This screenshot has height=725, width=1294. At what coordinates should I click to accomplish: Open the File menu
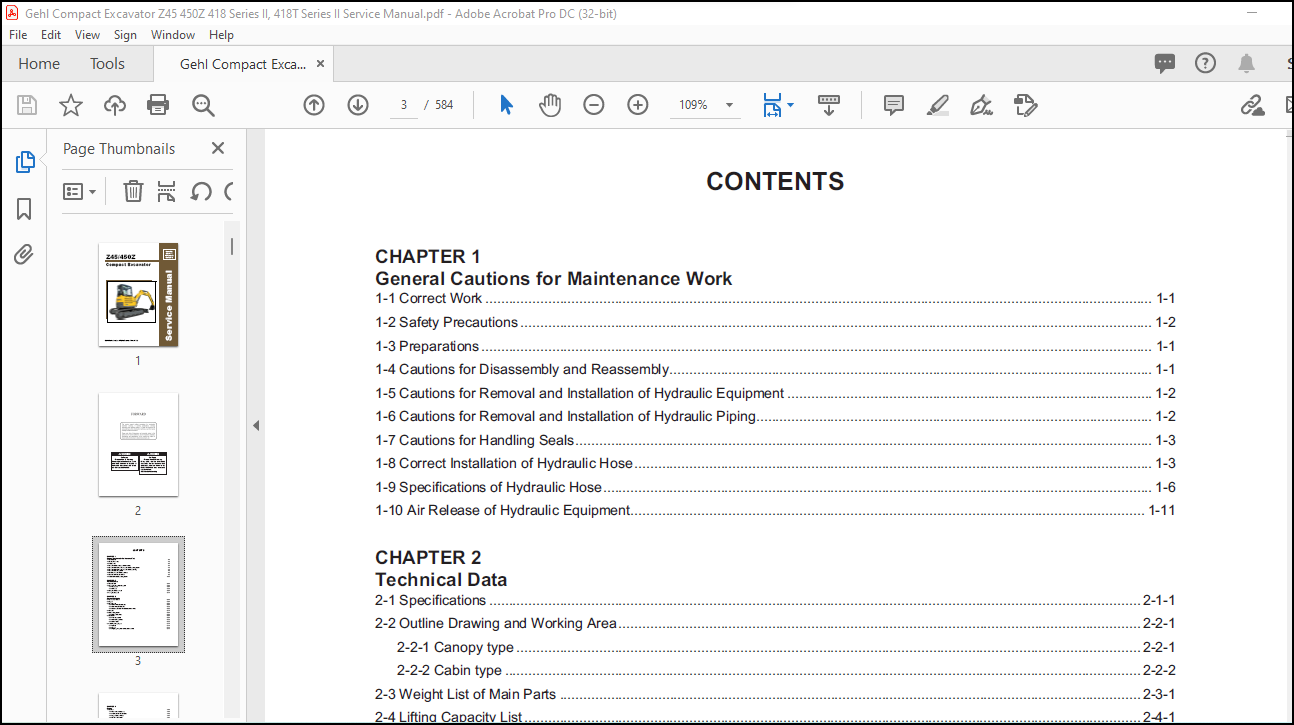point(18,35)
